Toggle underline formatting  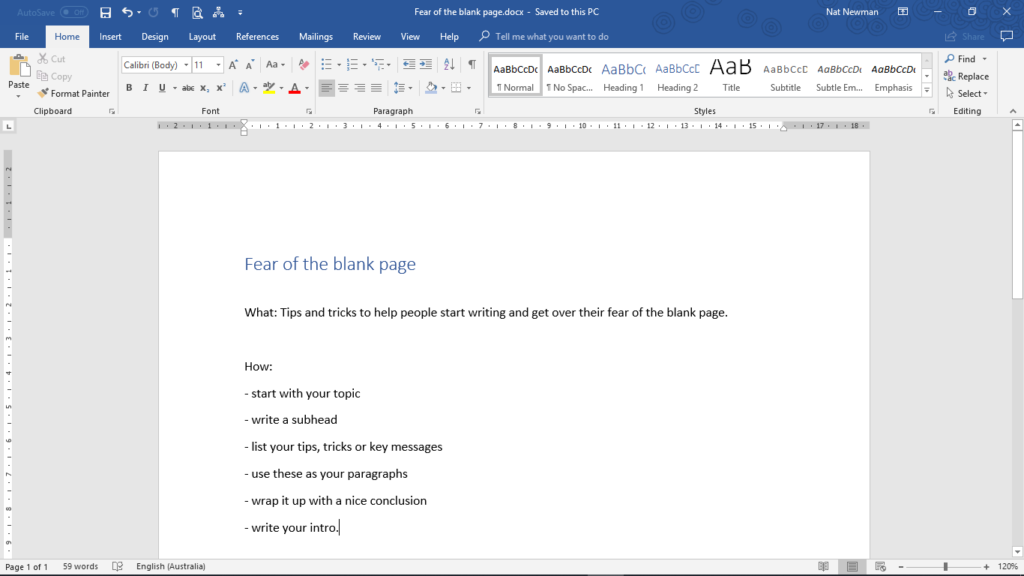click(159, 88)
